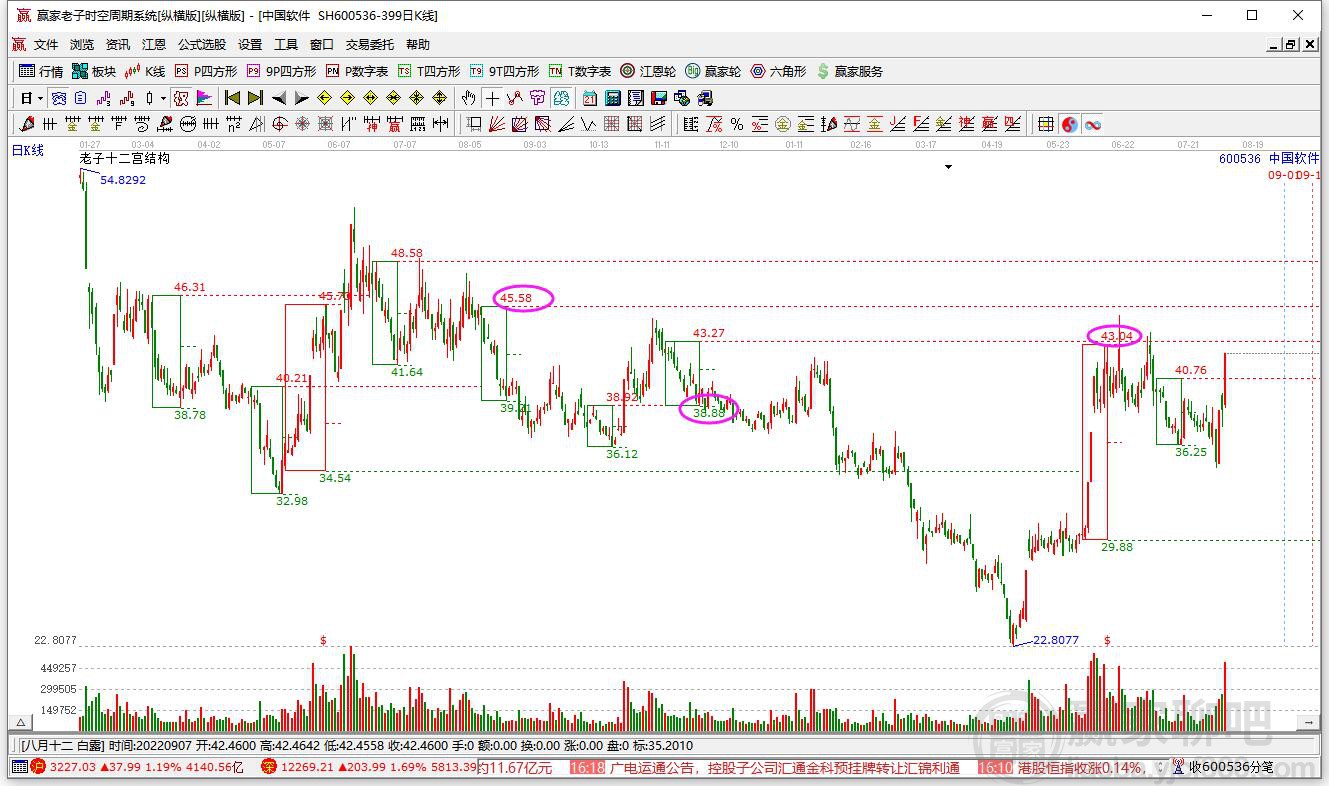Image resolution: width=1329 pixels, height=786 pixels.
Task: Click the yellow grid table icon
Action: 1046,124
